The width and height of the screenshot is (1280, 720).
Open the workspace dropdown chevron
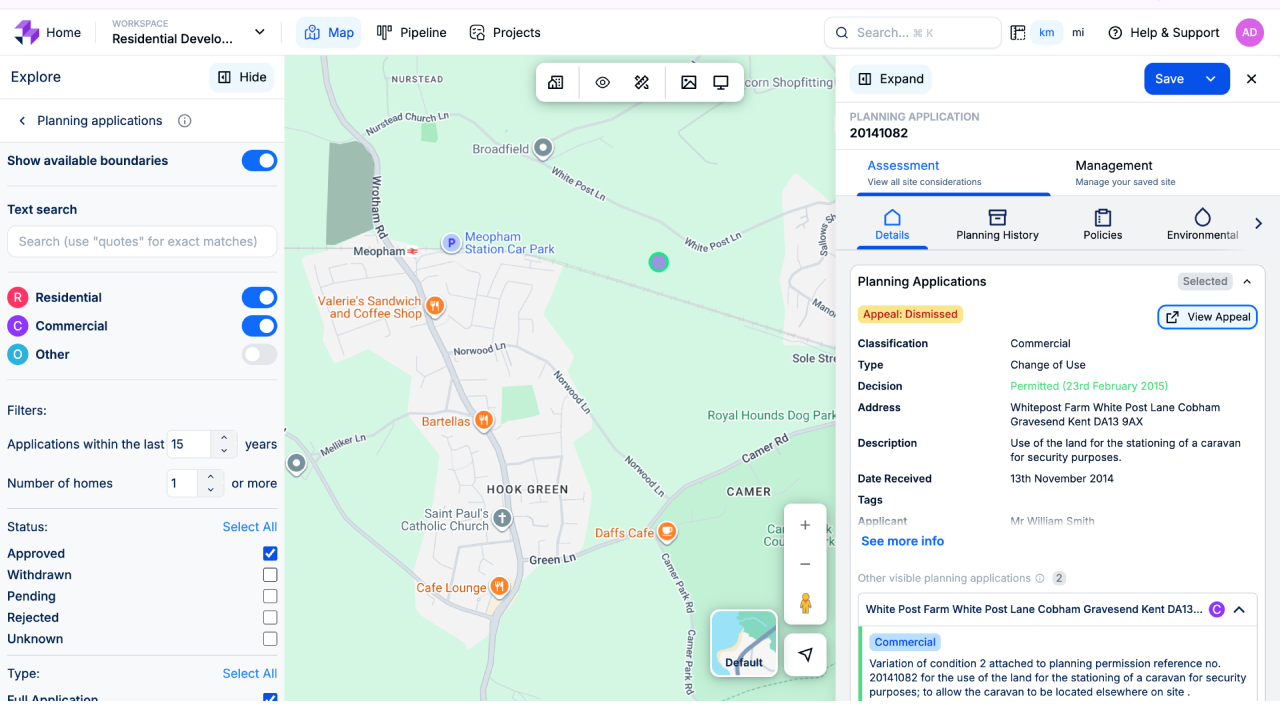tap(260, 32)
